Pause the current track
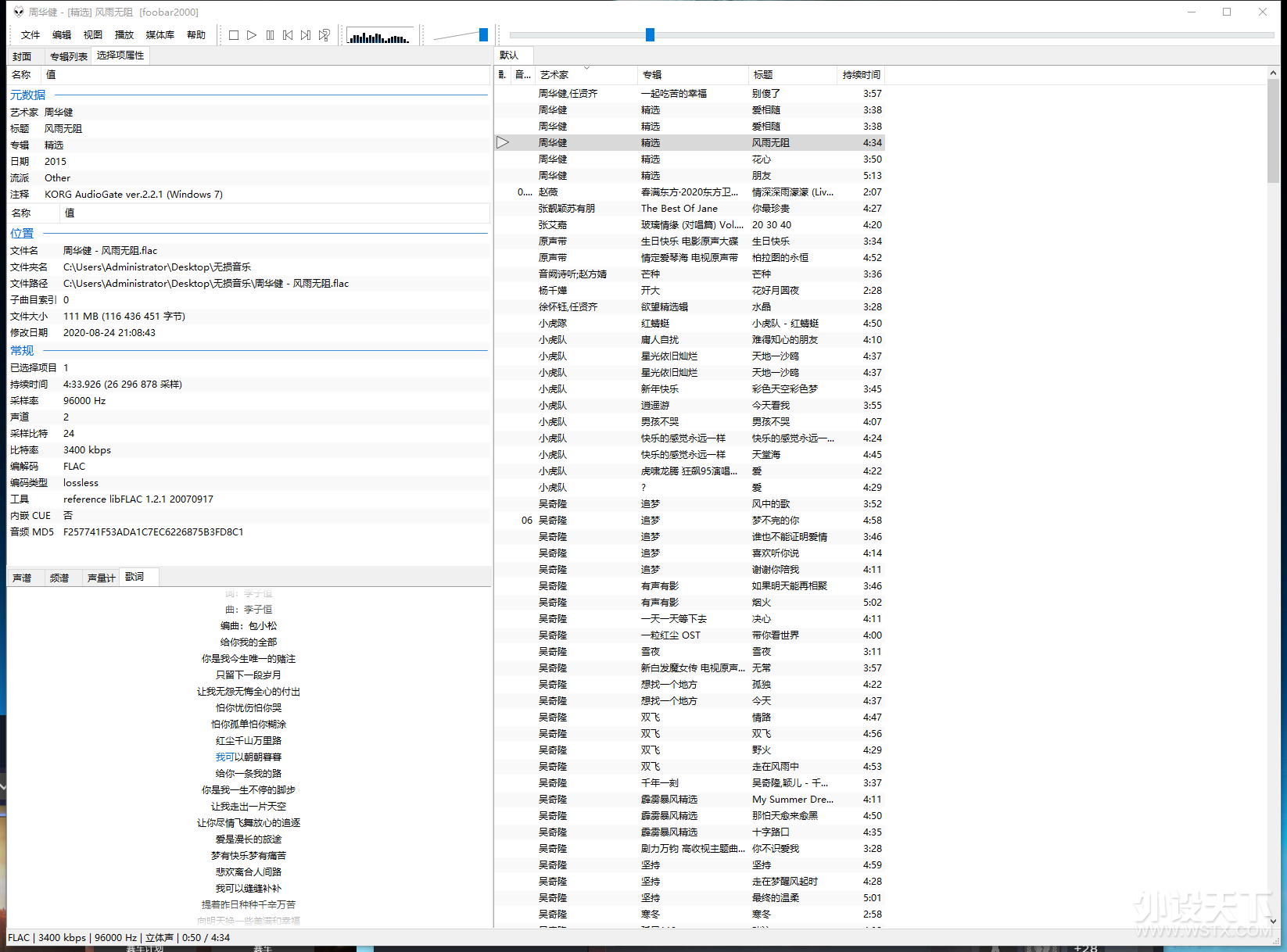Viewport: 1287px width, 952px height. pos(270,35)
